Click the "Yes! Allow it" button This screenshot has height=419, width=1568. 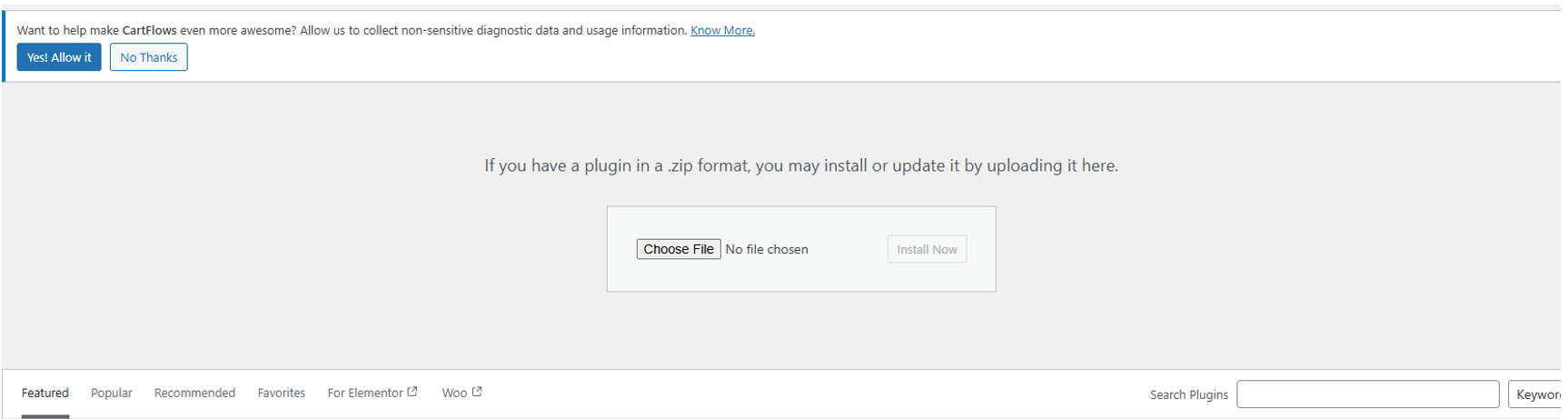click(x=59, y=57)
